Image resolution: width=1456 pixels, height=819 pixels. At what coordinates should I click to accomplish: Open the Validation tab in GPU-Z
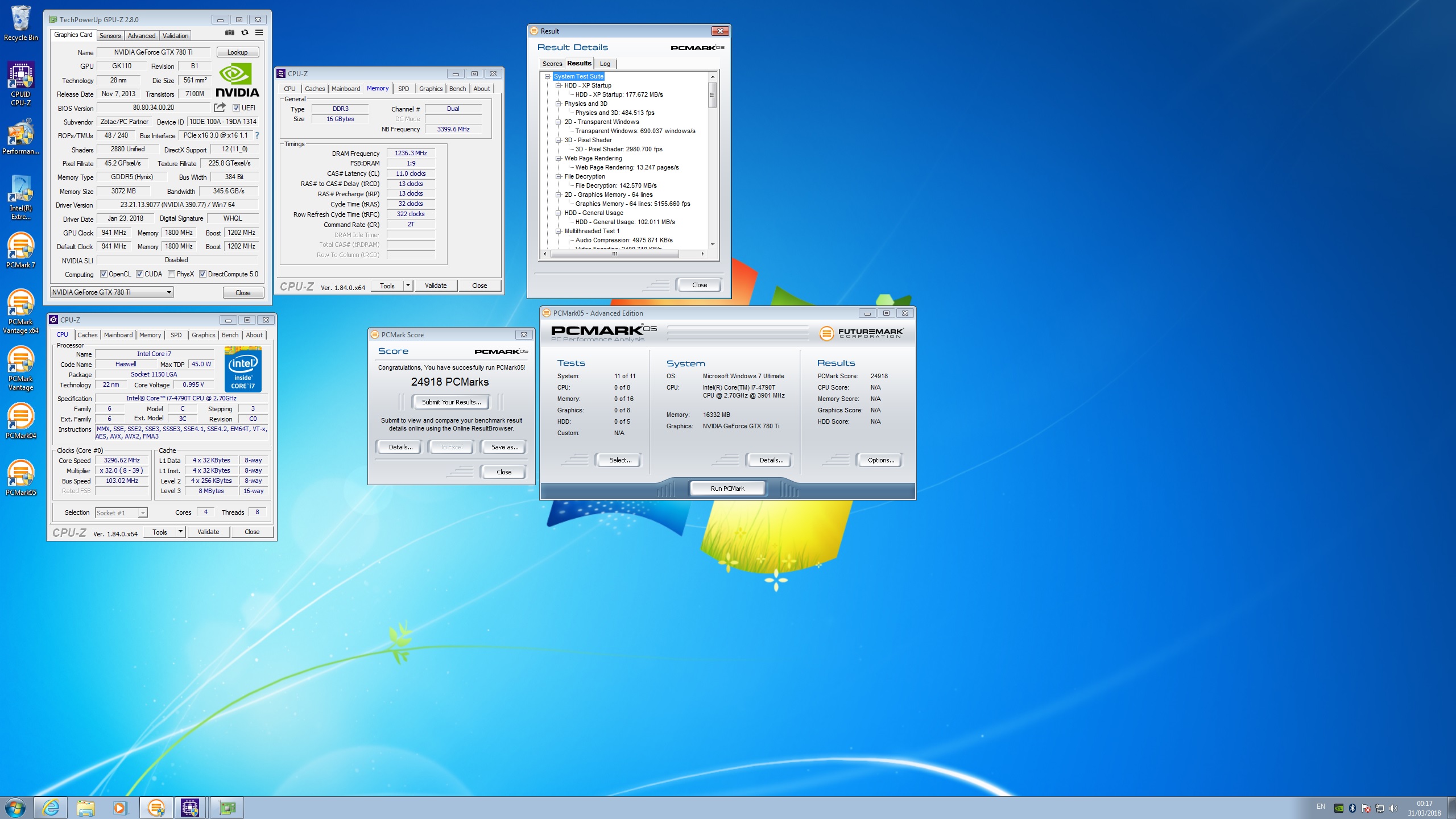(175, 35)
